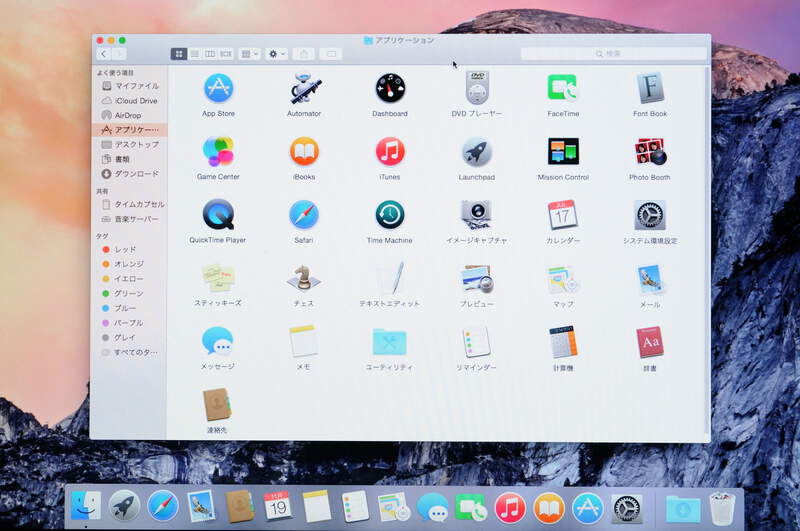Select the プレビュー app icon

point(477,279)
